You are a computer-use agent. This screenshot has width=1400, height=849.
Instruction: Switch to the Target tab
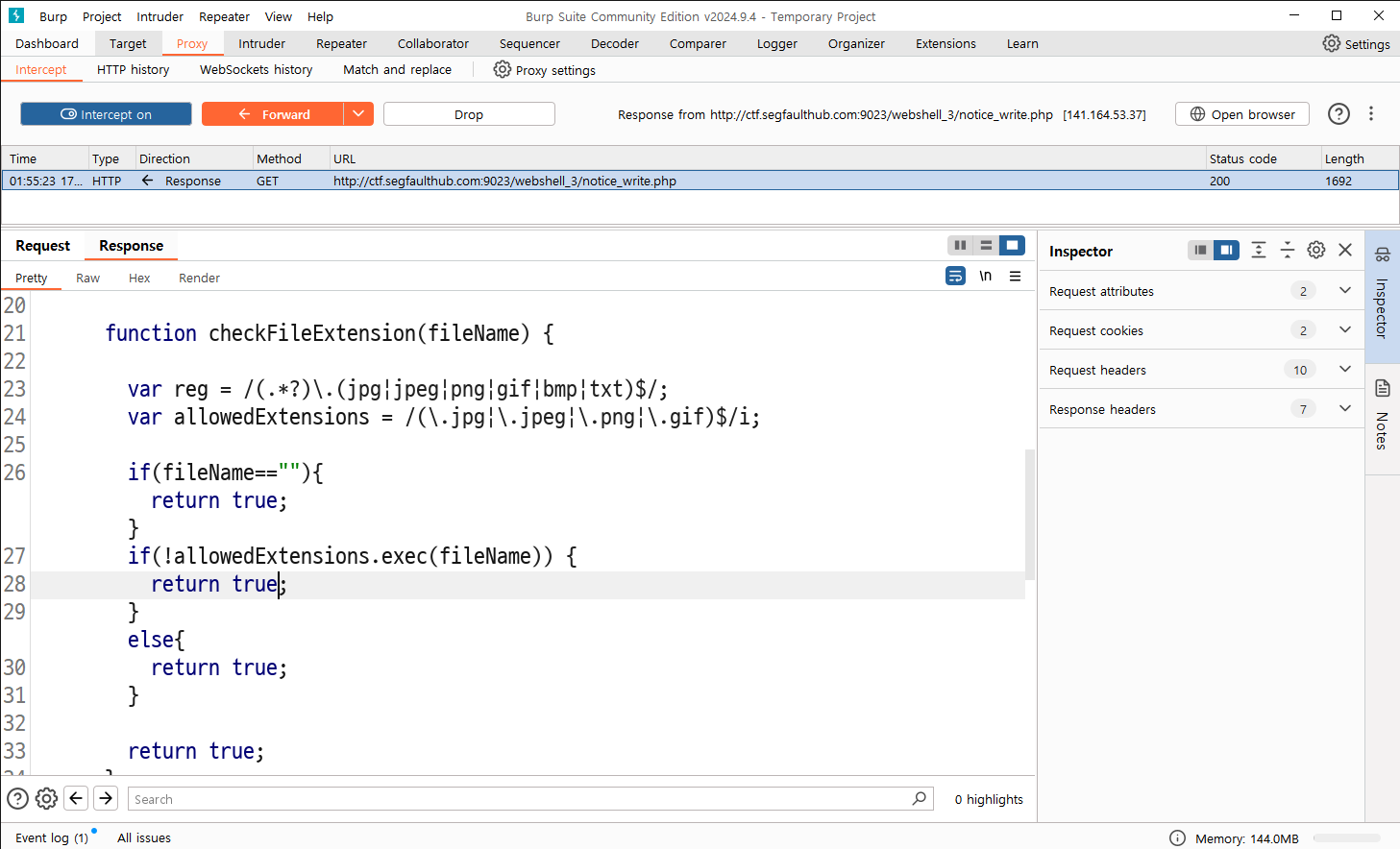(x=128, y=43)
